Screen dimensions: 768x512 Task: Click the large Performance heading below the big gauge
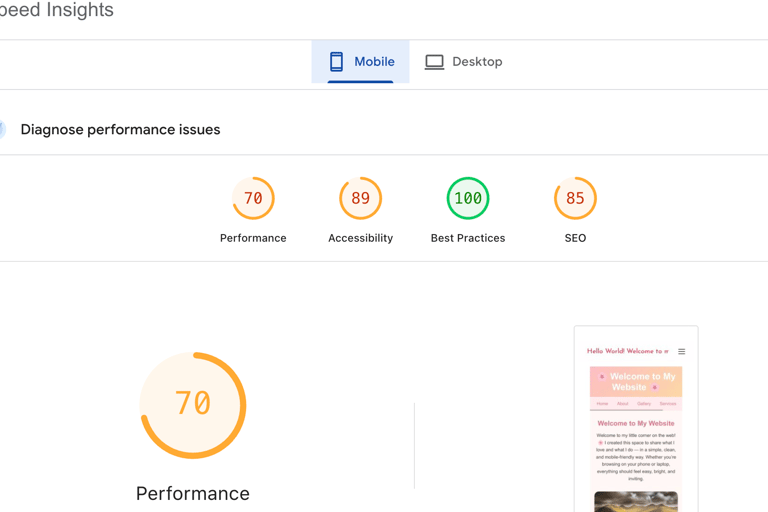coord(193,493)
